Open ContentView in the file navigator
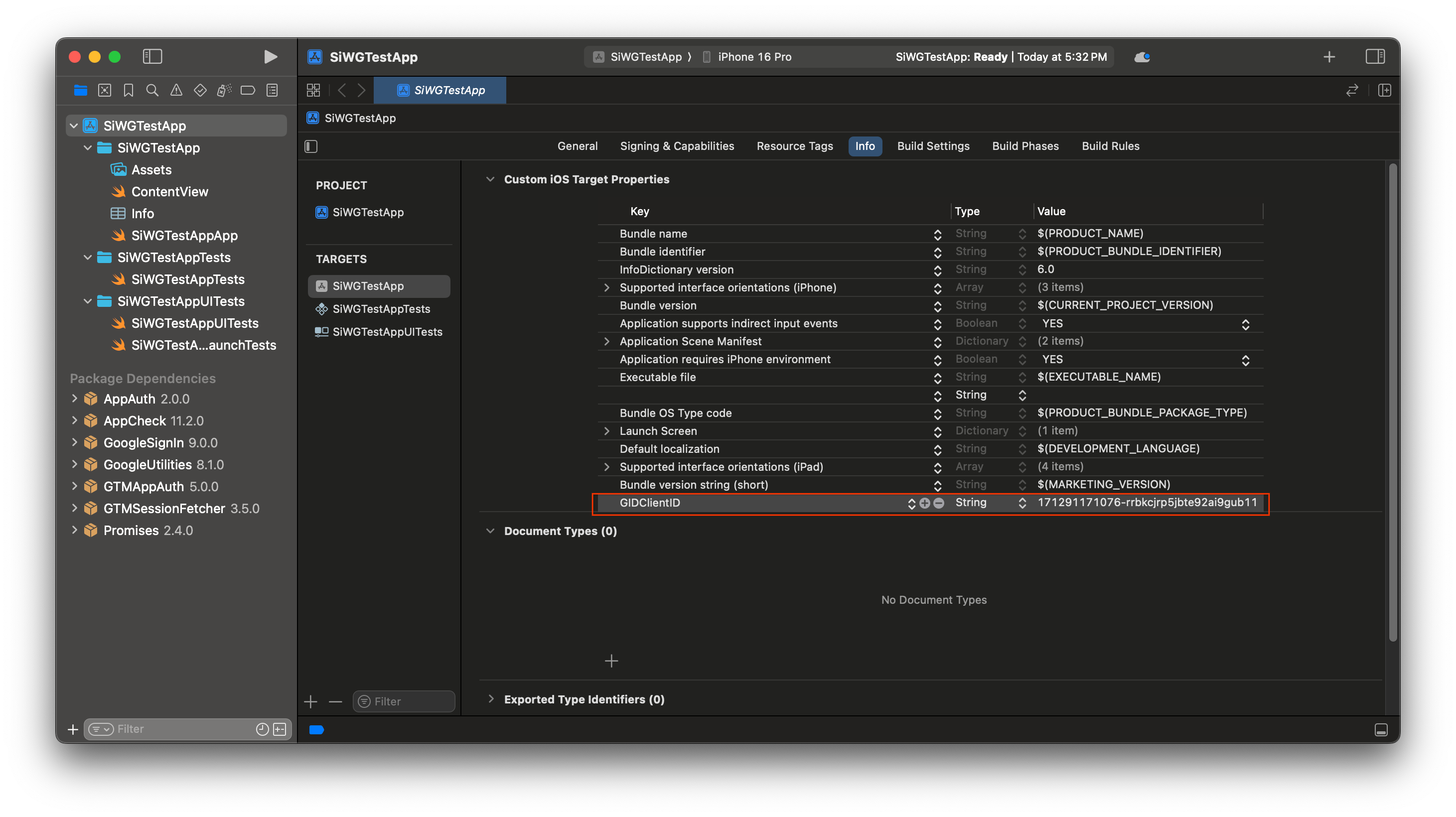 [169, 191]
